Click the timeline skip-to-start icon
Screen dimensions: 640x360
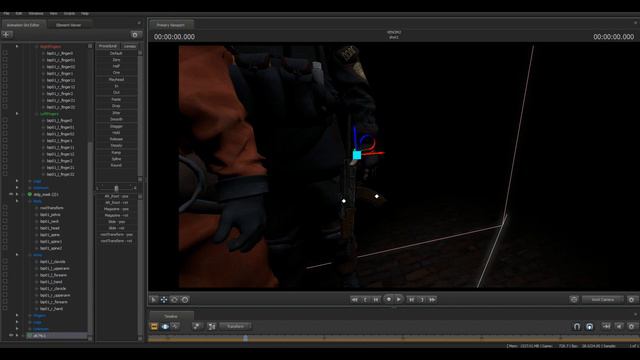click(x=607, y=327)
